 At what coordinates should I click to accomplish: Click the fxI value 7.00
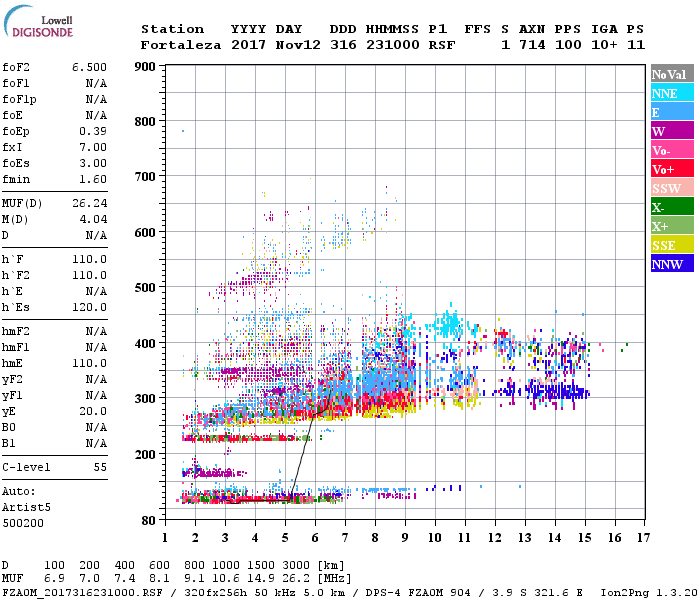click(x=93, y=147)
